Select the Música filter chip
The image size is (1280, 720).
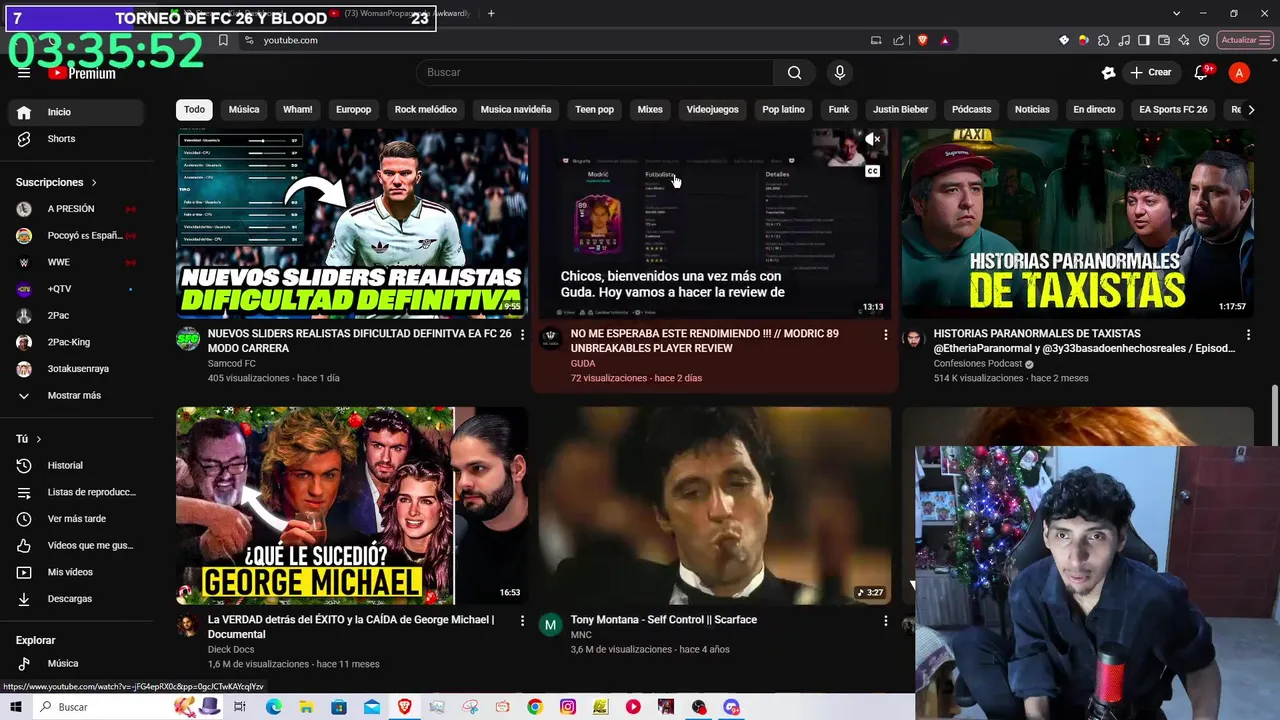[244, 110]
